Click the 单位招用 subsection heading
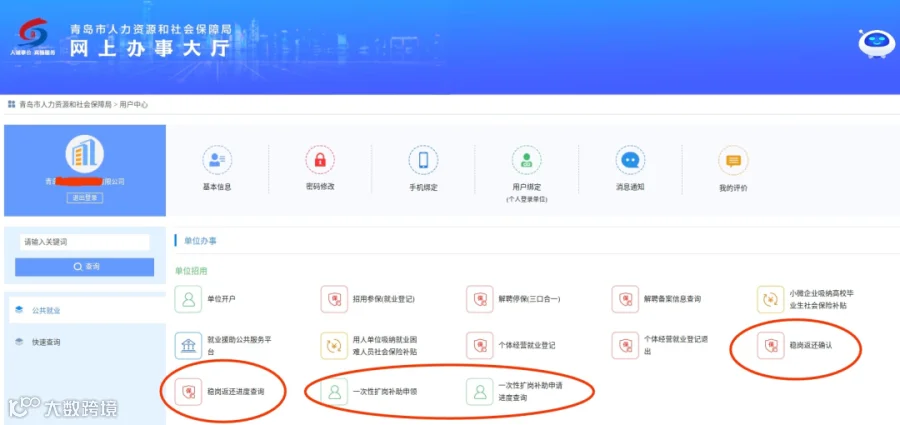The image size is (900, 425). point(191,271)
